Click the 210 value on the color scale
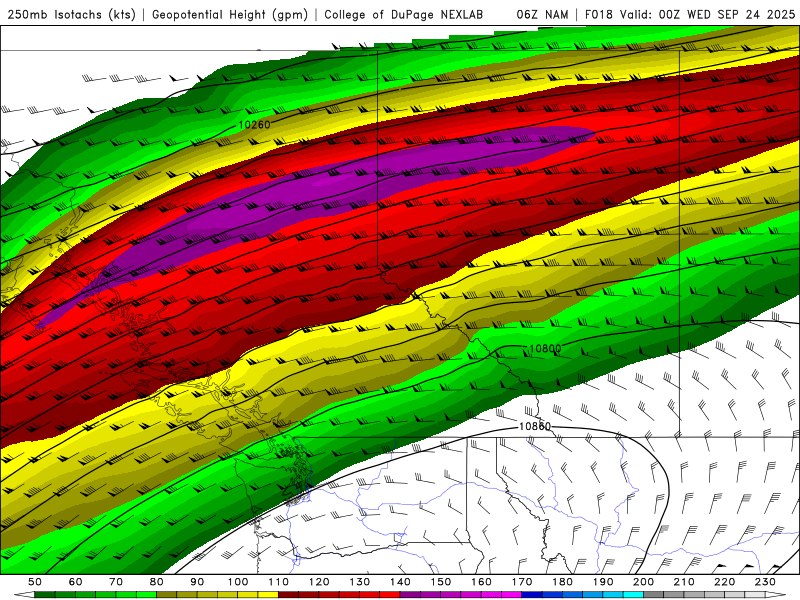The width and height of the screenshot is (800, 600). coord(684,582)
